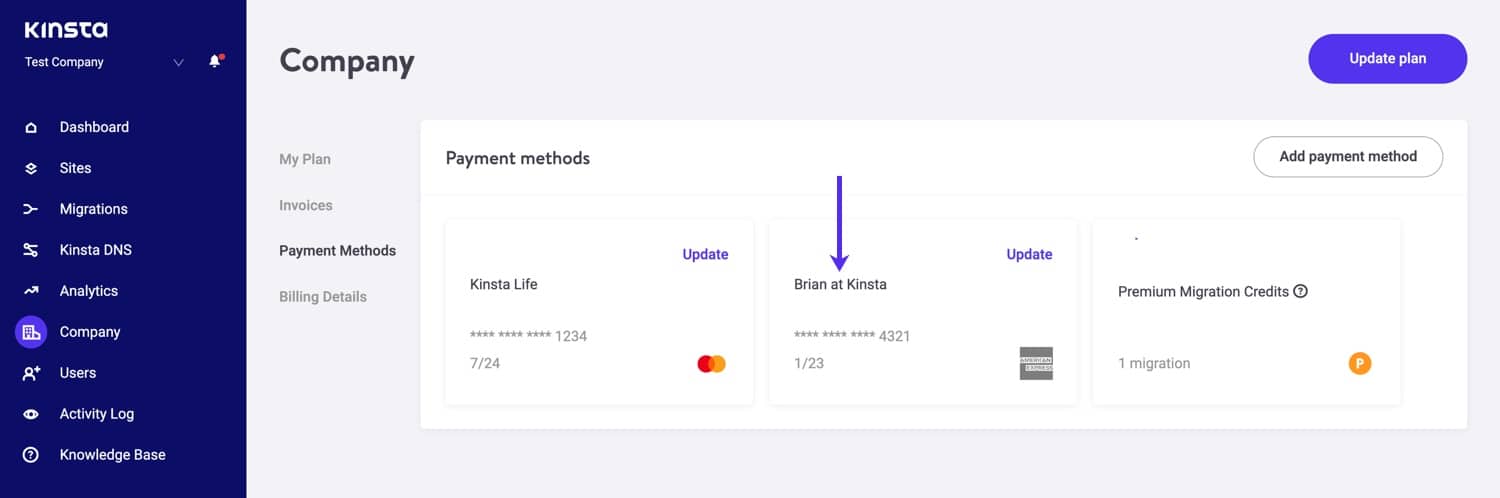Switch to the My Plan tab
This screenshot has height=498, width=1500.
point(305,159)
